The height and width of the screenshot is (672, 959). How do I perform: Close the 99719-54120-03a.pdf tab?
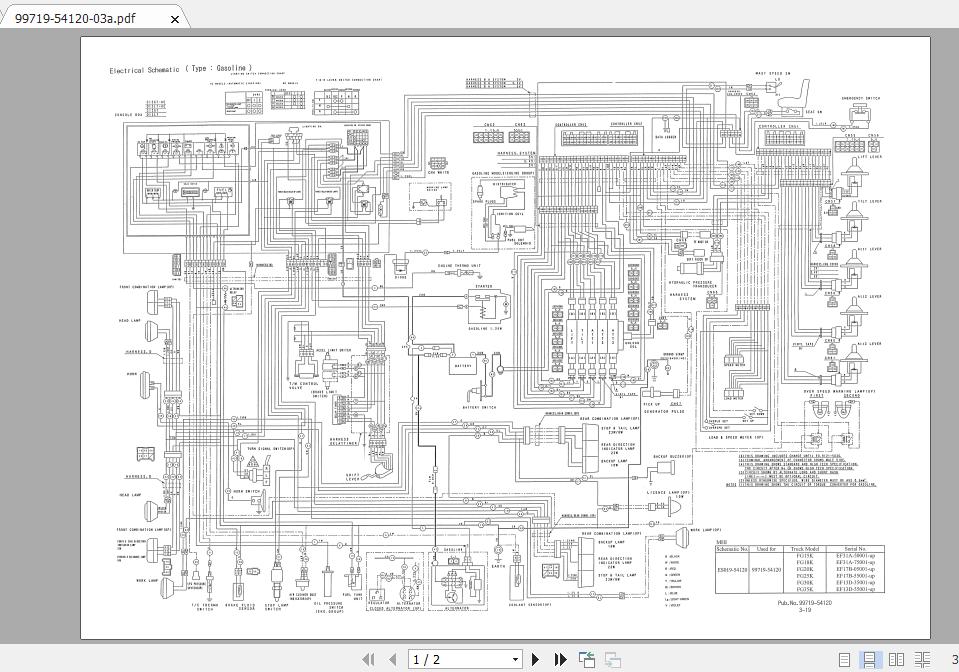[175, 19]
